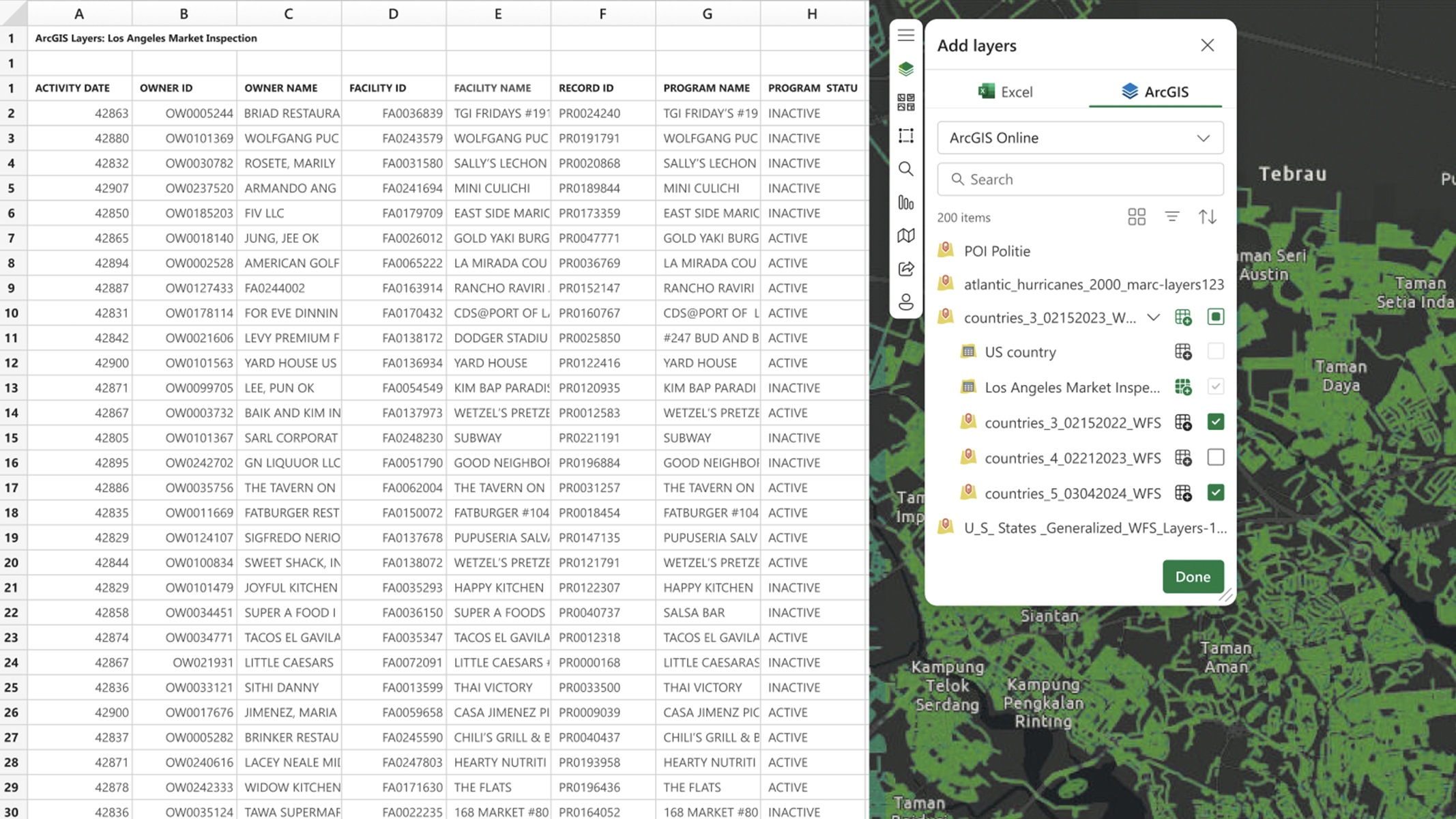Open the sort order options
Screen dimensions: 1456x819
tap(1208, 217)
